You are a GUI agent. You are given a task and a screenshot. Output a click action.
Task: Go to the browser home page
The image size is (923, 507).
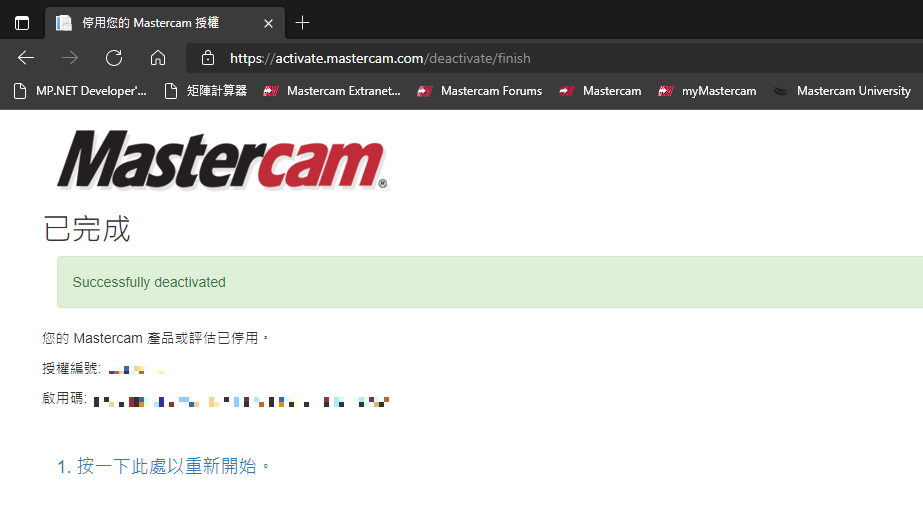pyautogui.click(x=158, y=58)
